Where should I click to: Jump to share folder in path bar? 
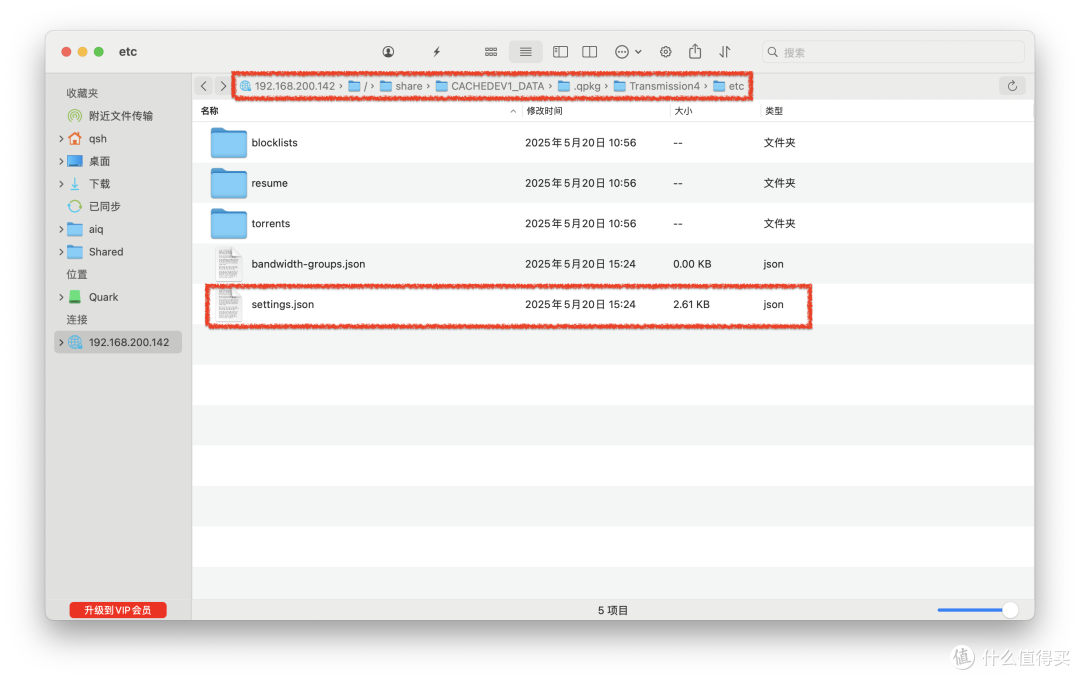pos(401,86)
